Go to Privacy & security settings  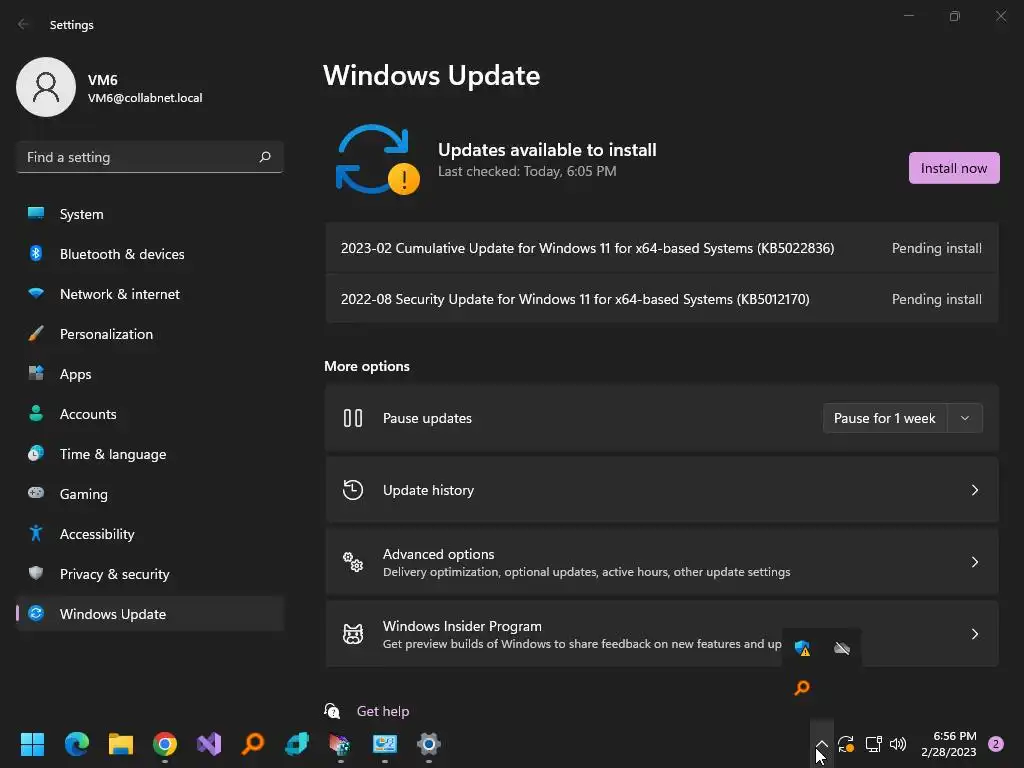[x=150, y=574]
